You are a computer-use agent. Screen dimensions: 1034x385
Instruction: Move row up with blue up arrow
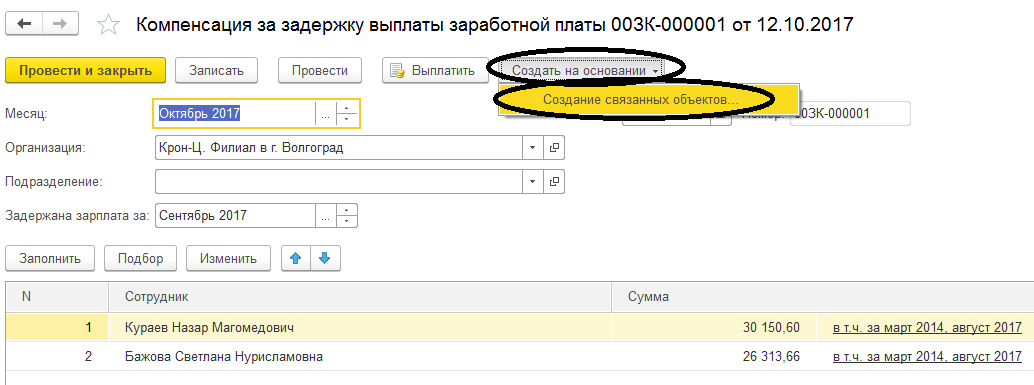click(x=296, y=258)
